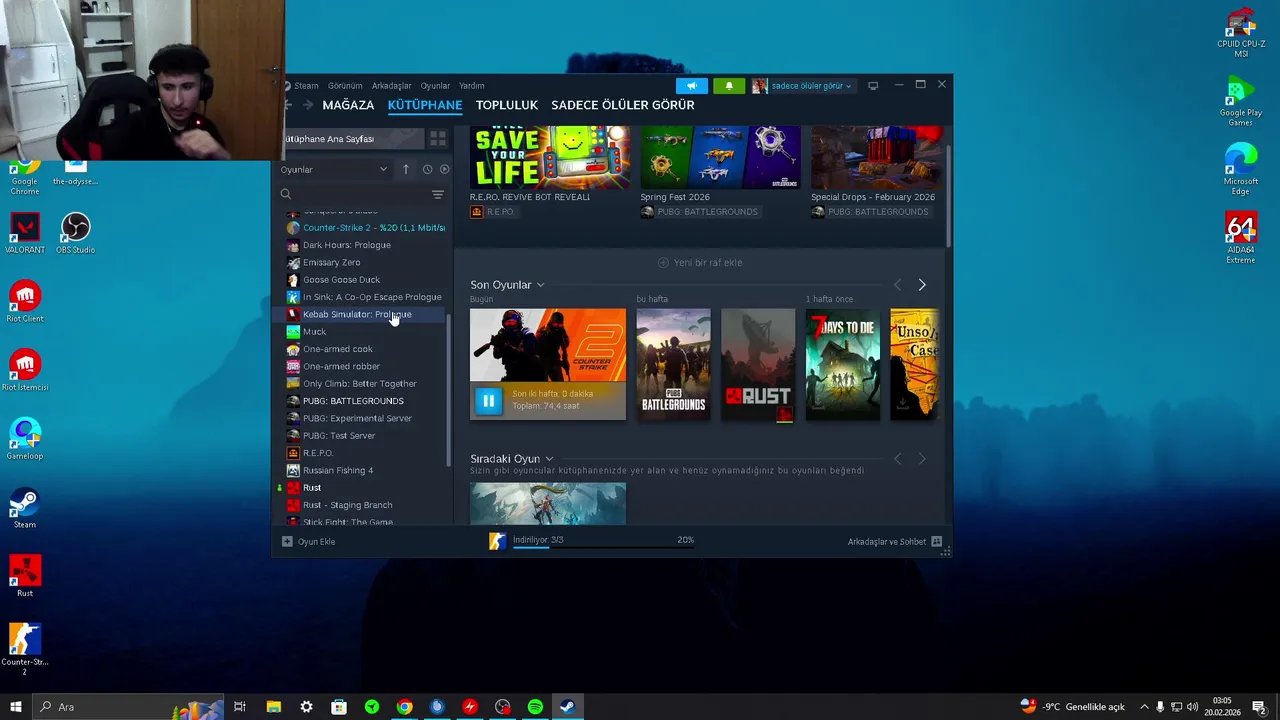Select the Rust cover in Son Oyunlar
Screen dimensions: 1280x720
point(758,364)
